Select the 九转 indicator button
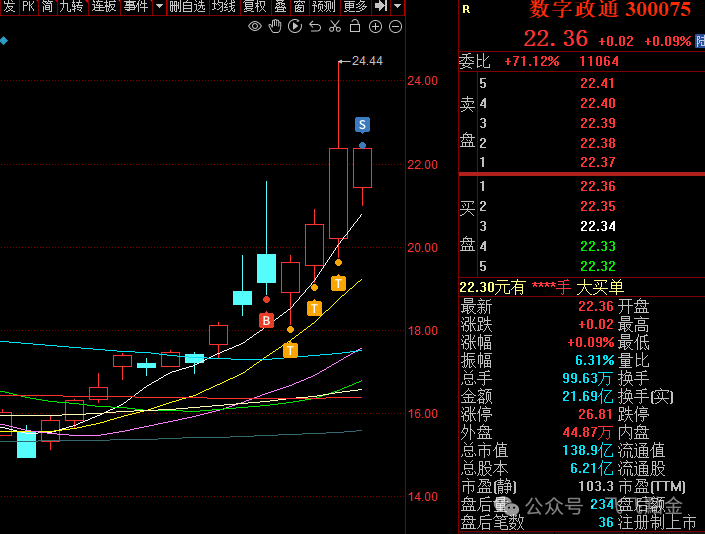Viewport: 705px width, 534px height. [x=72, y=6]
